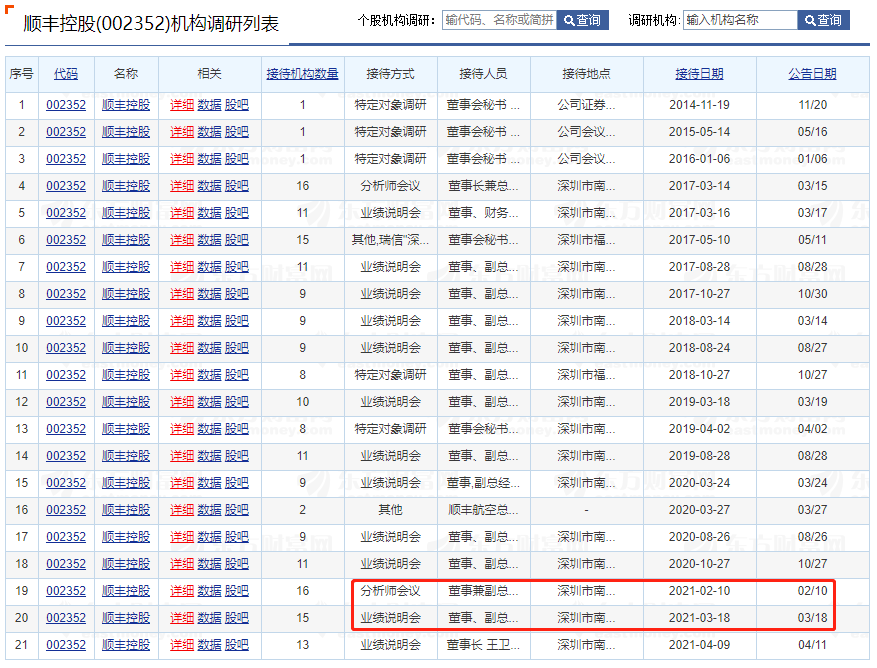Click 顺丰控股 name link in row 15
Screen dimensions: 877x668
pos(126,483)
